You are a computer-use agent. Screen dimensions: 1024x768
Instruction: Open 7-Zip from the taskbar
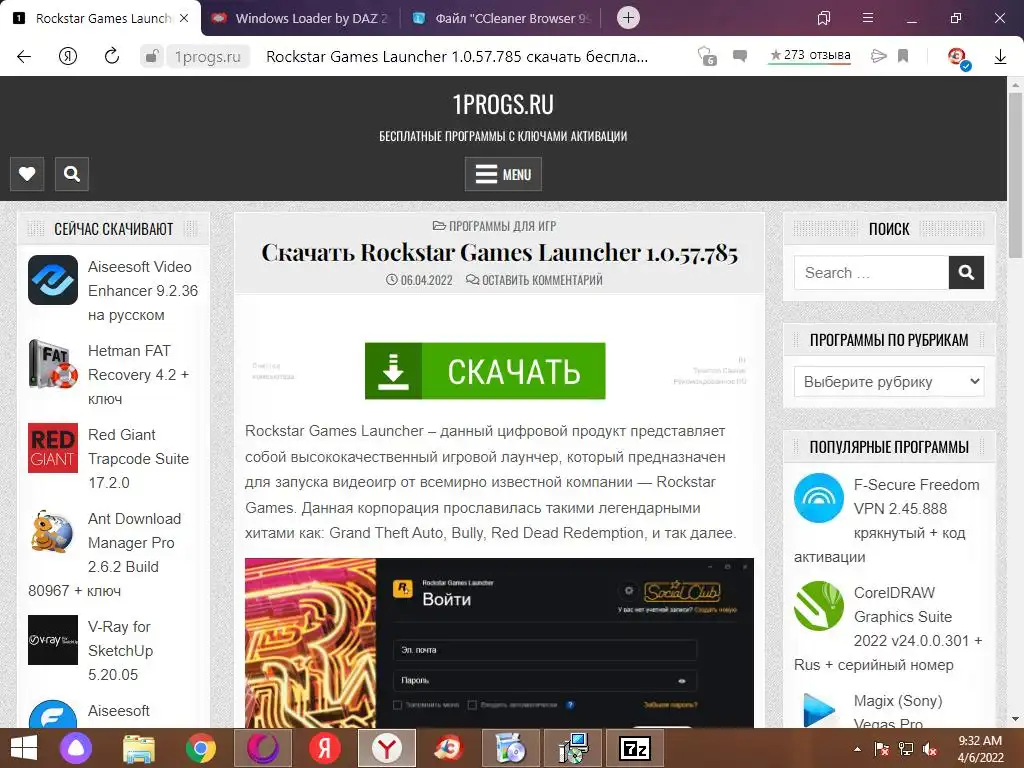(x=635, y=748)
